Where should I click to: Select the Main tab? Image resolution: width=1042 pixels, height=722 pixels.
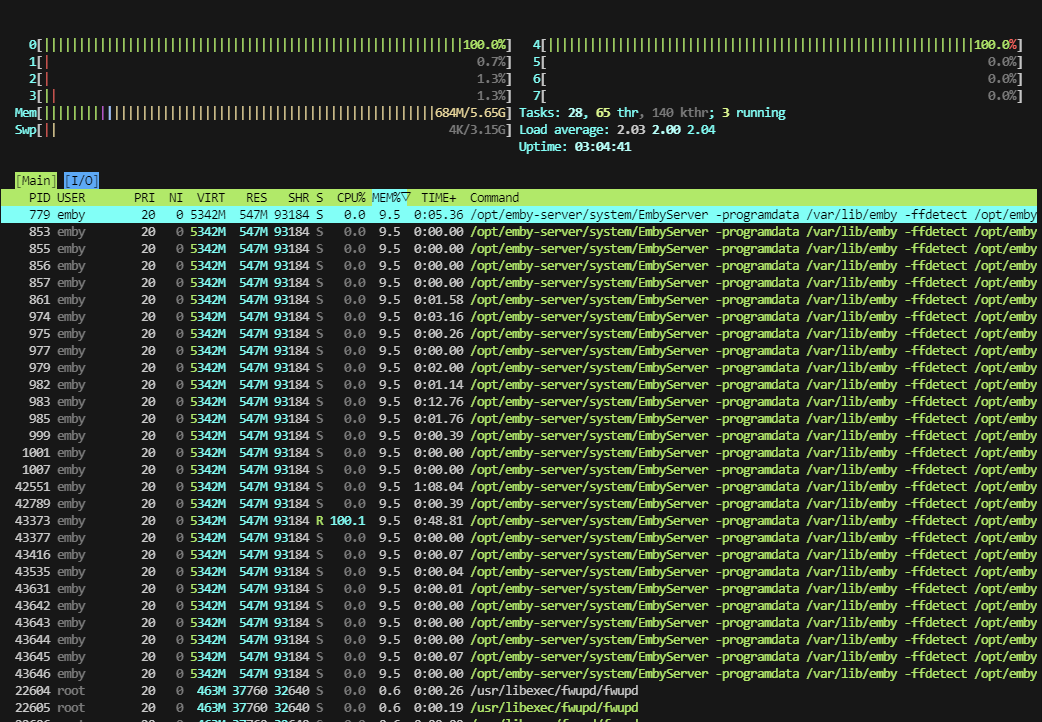35,180
